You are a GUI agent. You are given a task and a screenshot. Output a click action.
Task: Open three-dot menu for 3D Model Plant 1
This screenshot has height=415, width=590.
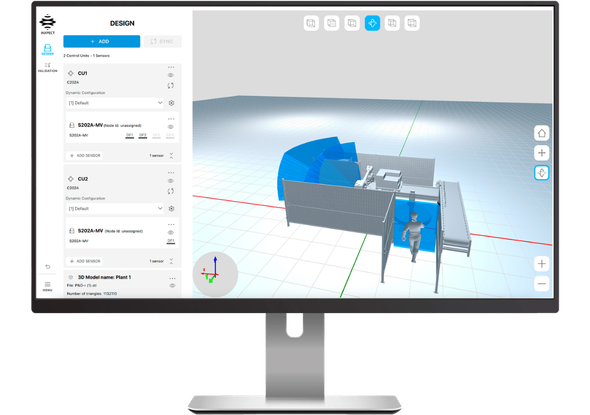(x=172, y=278)
